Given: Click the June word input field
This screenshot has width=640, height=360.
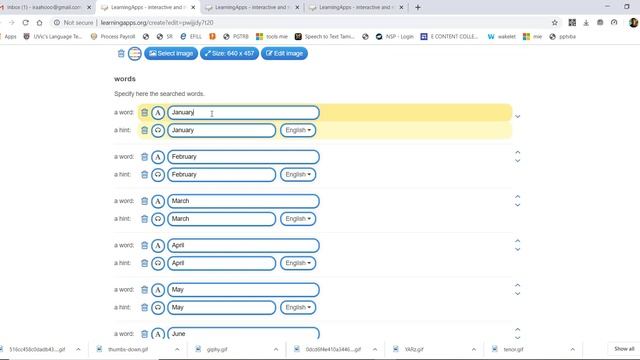Looking at the screenshot, I should pyautogui.click(x=243, y=333).
